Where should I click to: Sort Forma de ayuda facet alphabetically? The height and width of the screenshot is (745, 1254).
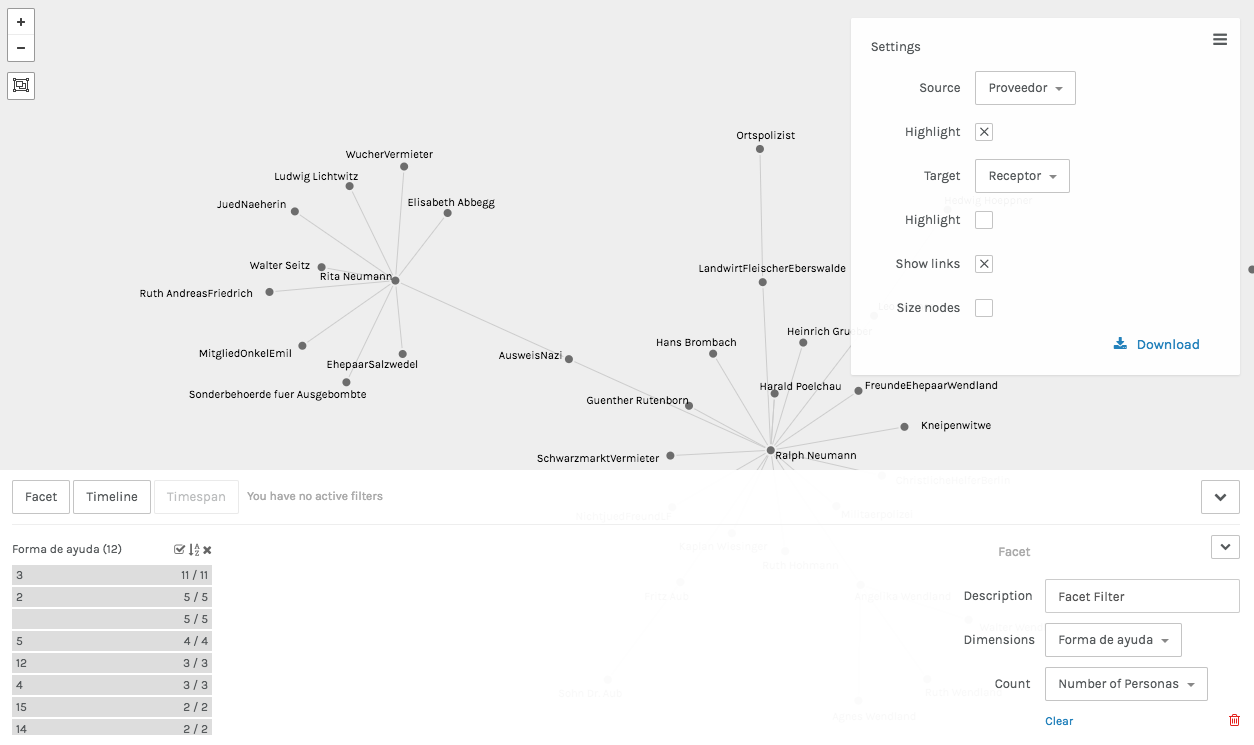click(x=194, y=549)
